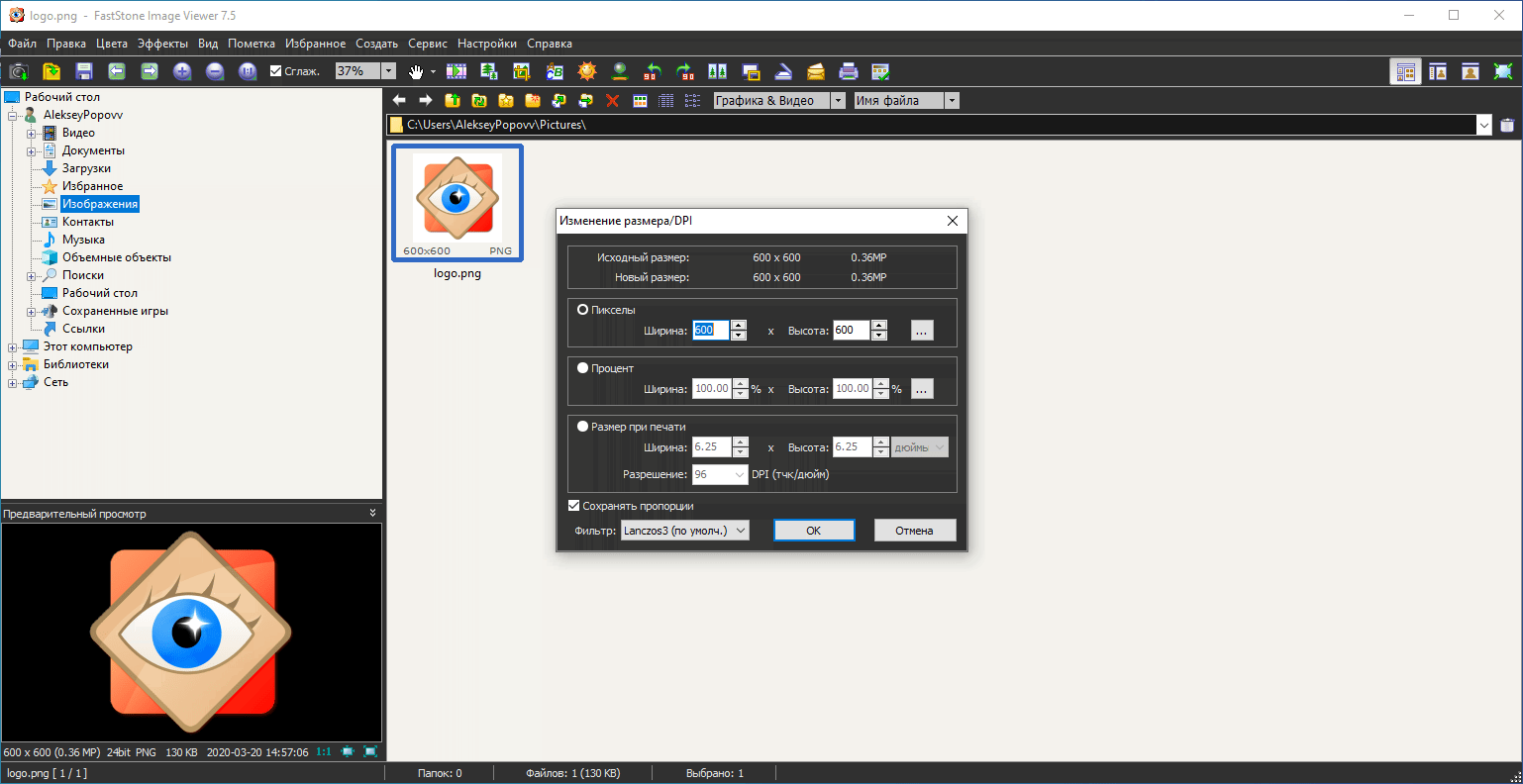Click the percent presets '...' button
Screen dimensions: 1523x784
(x=922, y=389)
